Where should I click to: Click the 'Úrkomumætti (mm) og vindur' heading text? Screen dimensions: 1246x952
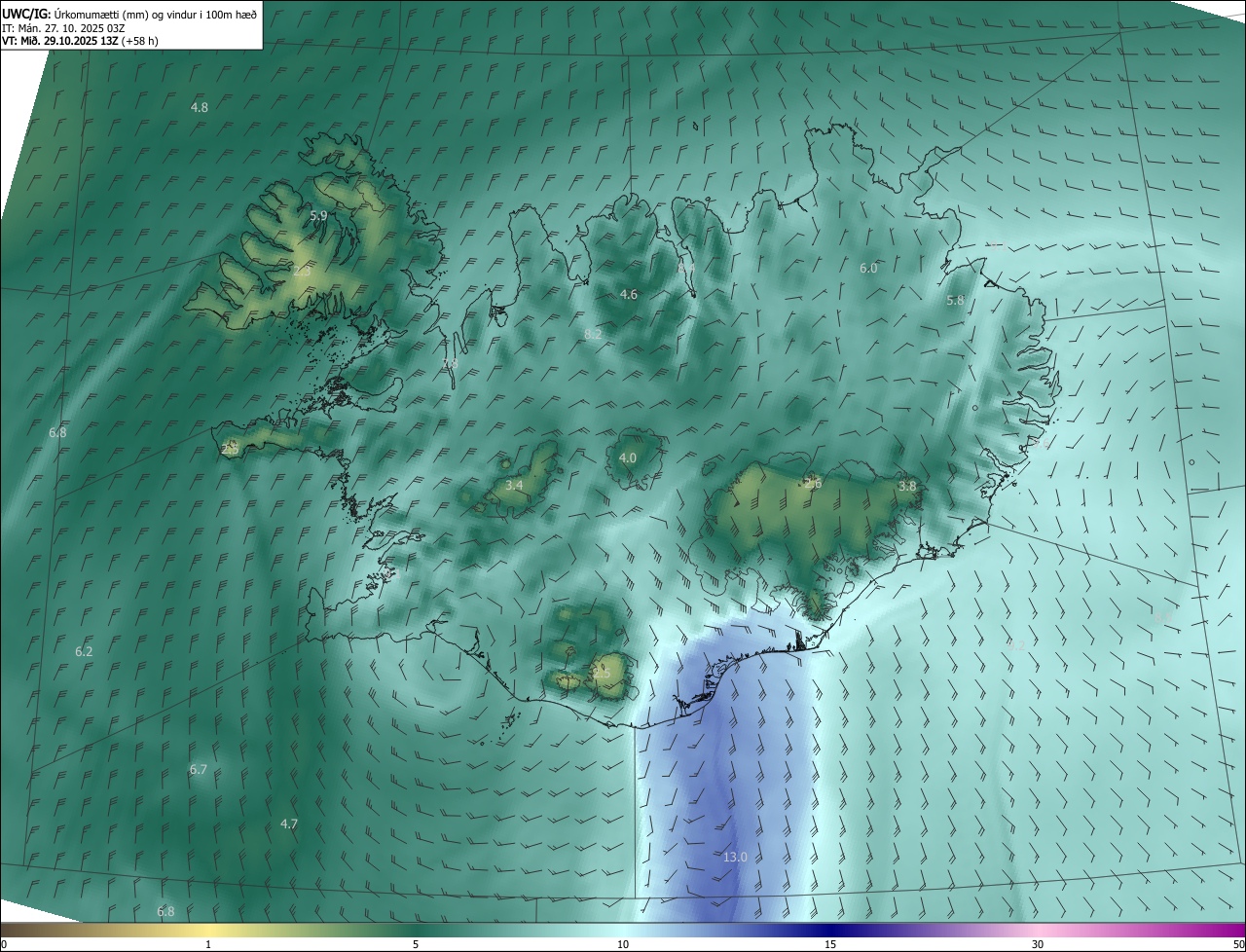click(x=126, y=15)
